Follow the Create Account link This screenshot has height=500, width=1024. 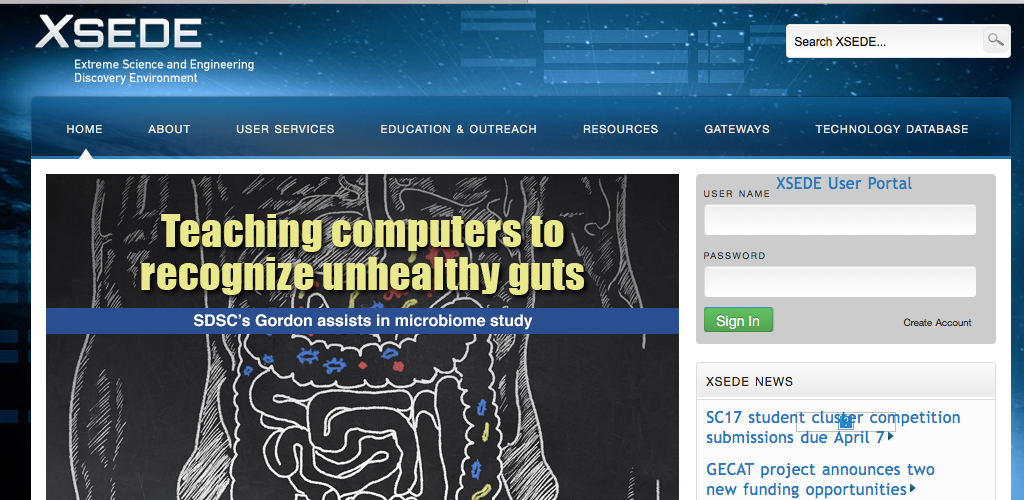[x=937, y=322]
